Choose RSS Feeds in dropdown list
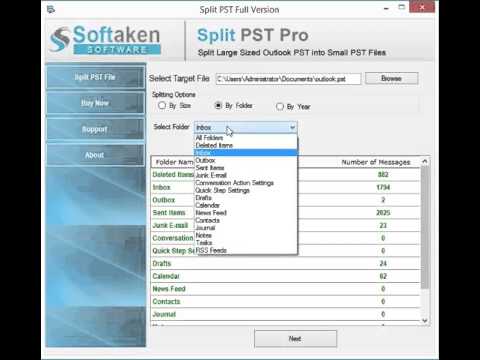This screenshot has width=480, height=360. pos(246,250)
